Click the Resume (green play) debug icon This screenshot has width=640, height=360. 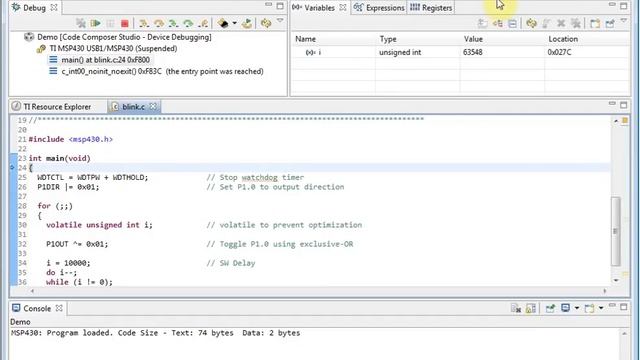96,23
